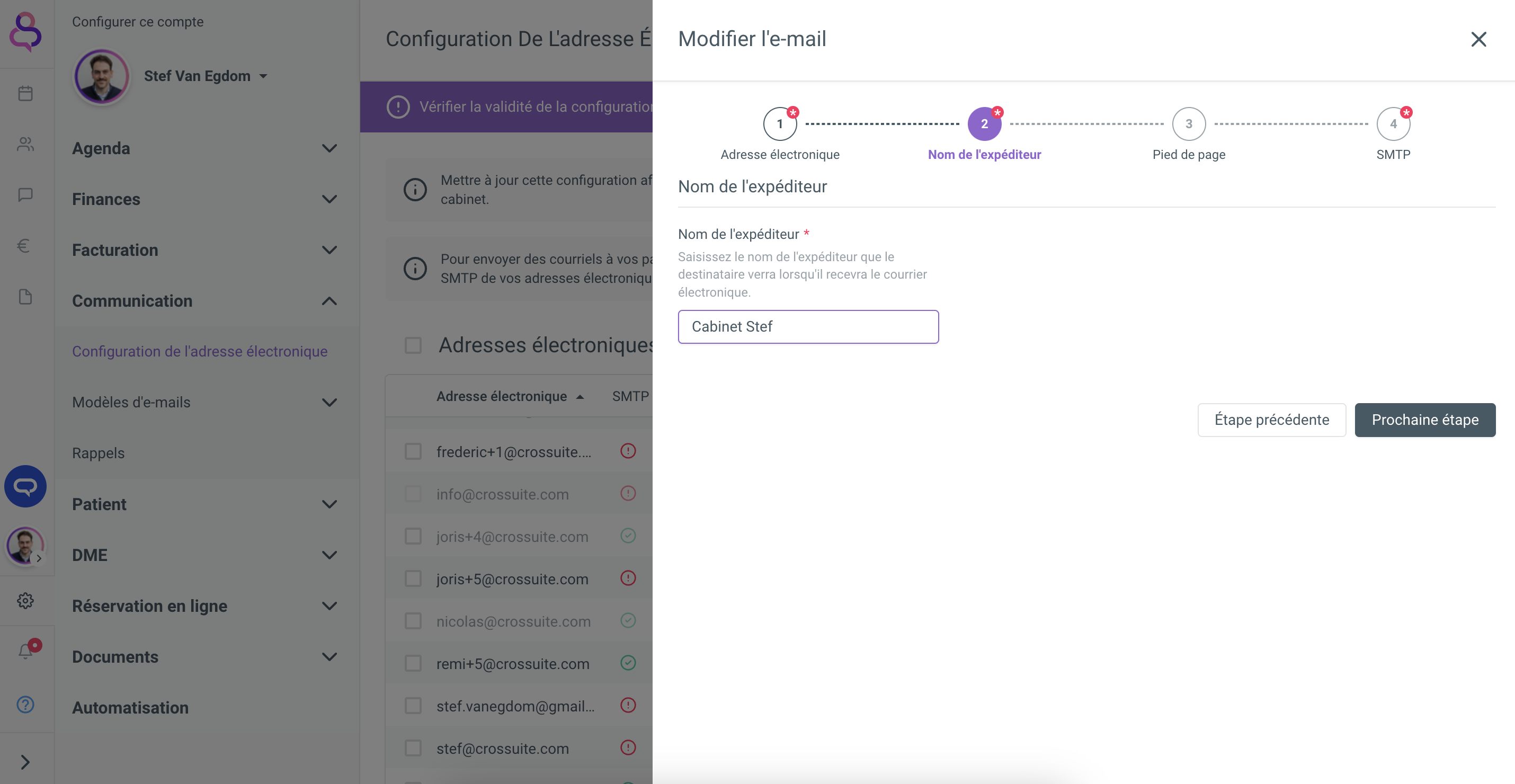
Task: Open the notifications bell icon
Action: click(25, 651)
